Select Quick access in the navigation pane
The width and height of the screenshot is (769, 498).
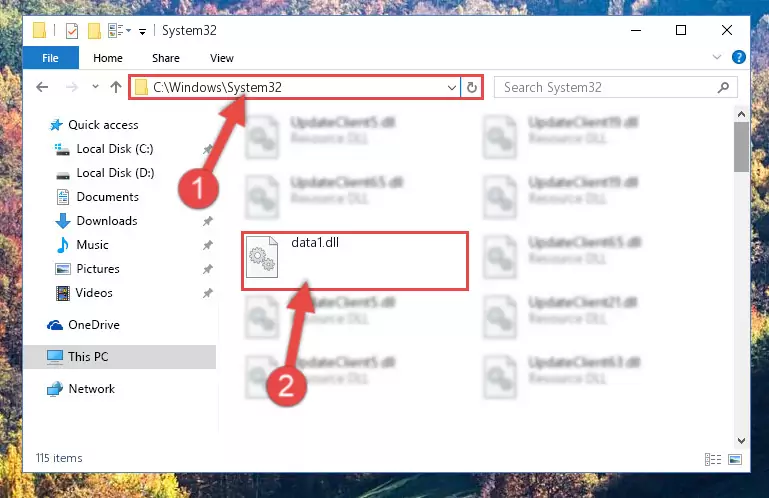[103, 125]
